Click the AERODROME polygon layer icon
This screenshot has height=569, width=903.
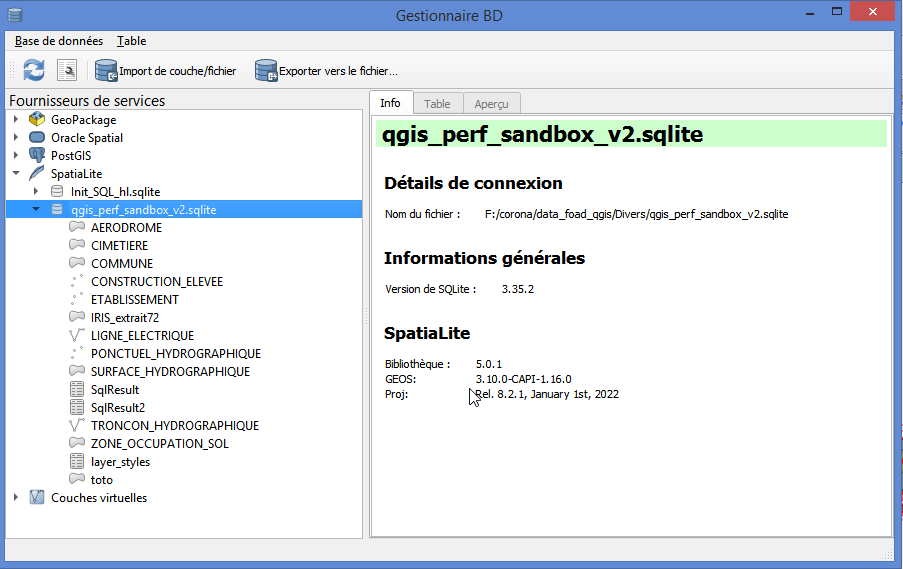pyautogui.click(x=77, y=227)
